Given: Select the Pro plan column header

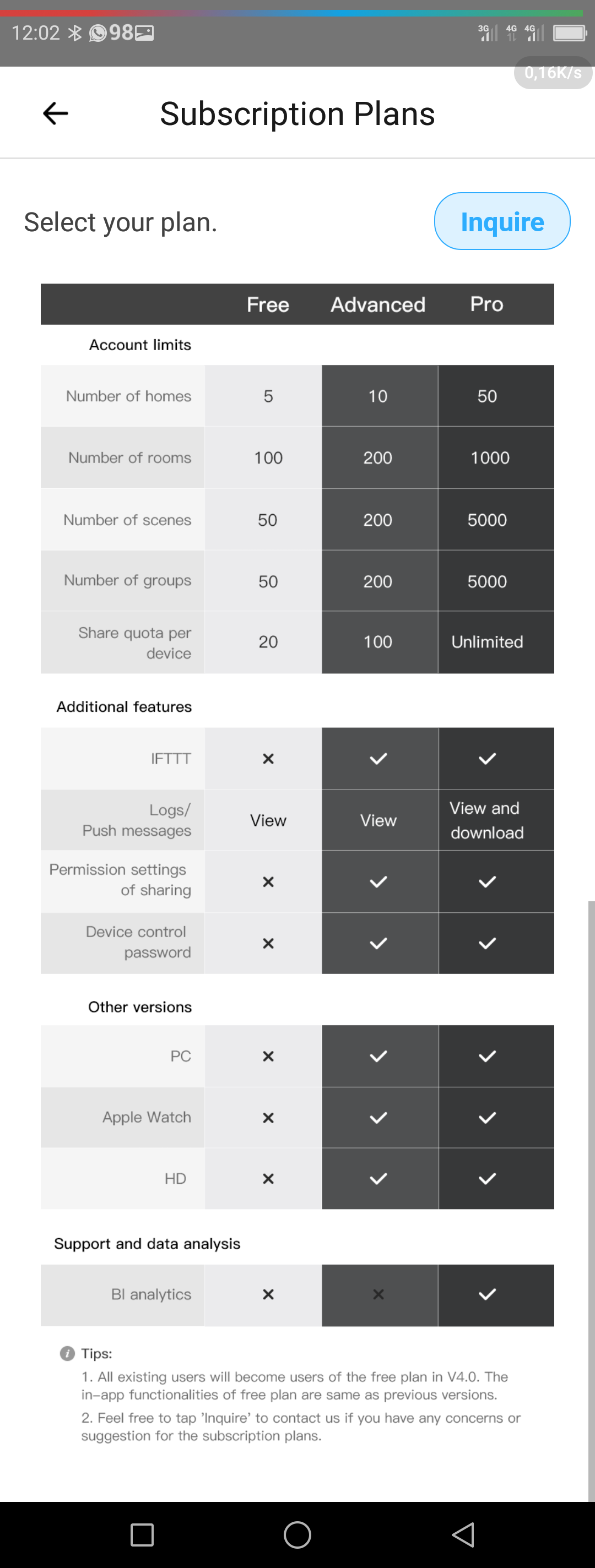Looking at the screenshot, I should click(x=486, y=304).
